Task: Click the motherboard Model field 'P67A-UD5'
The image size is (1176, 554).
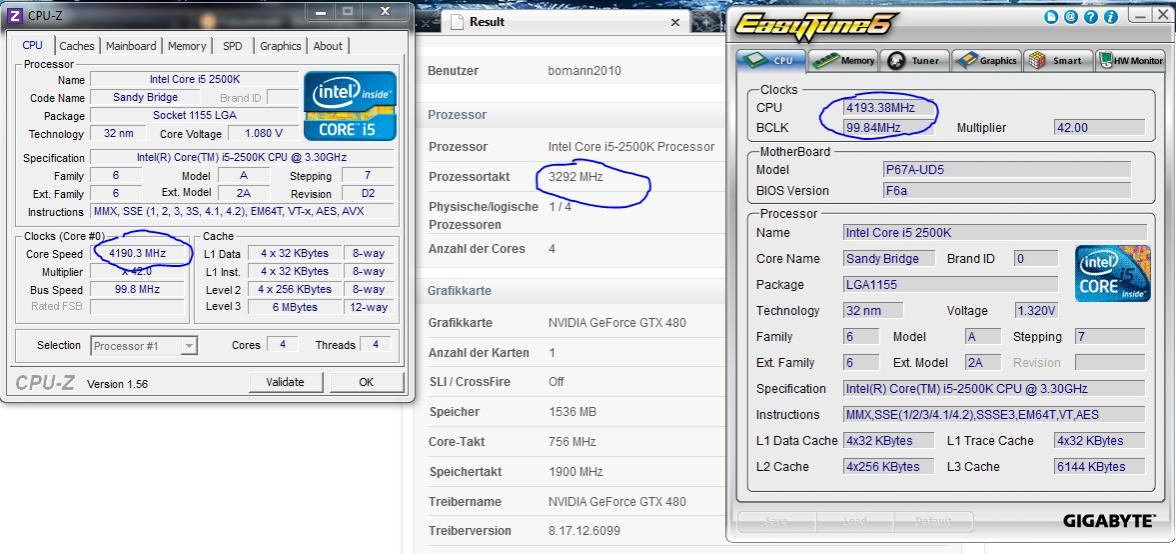Action: coord(1006,169)
